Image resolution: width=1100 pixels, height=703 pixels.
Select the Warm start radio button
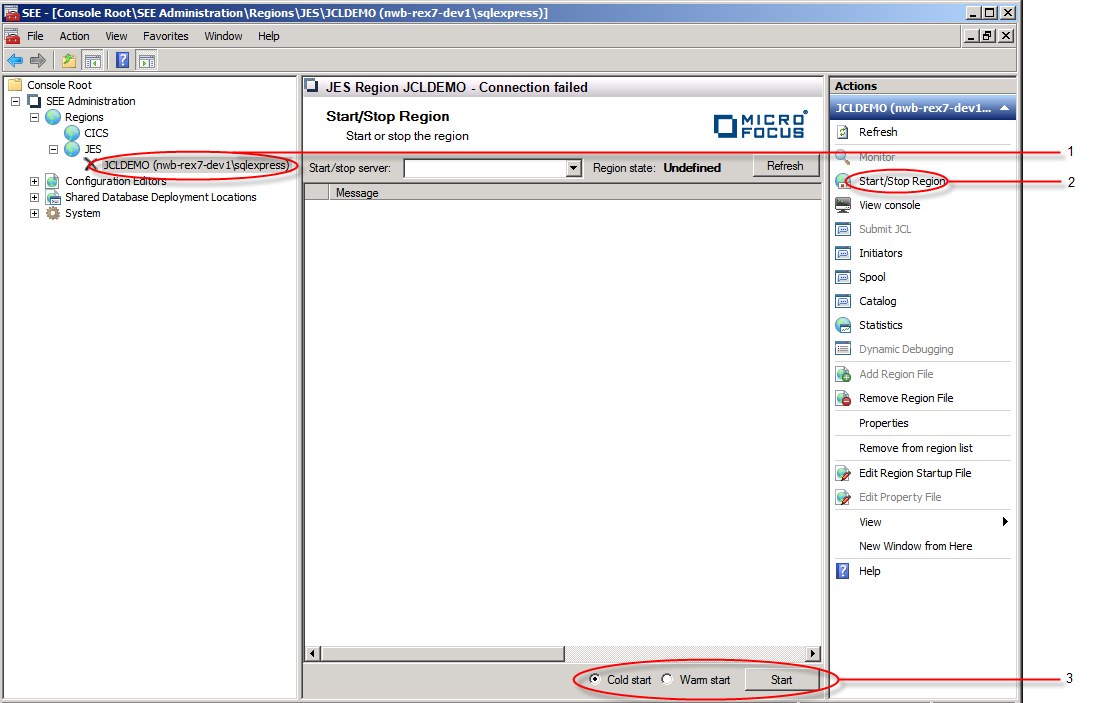coord(667,680)
